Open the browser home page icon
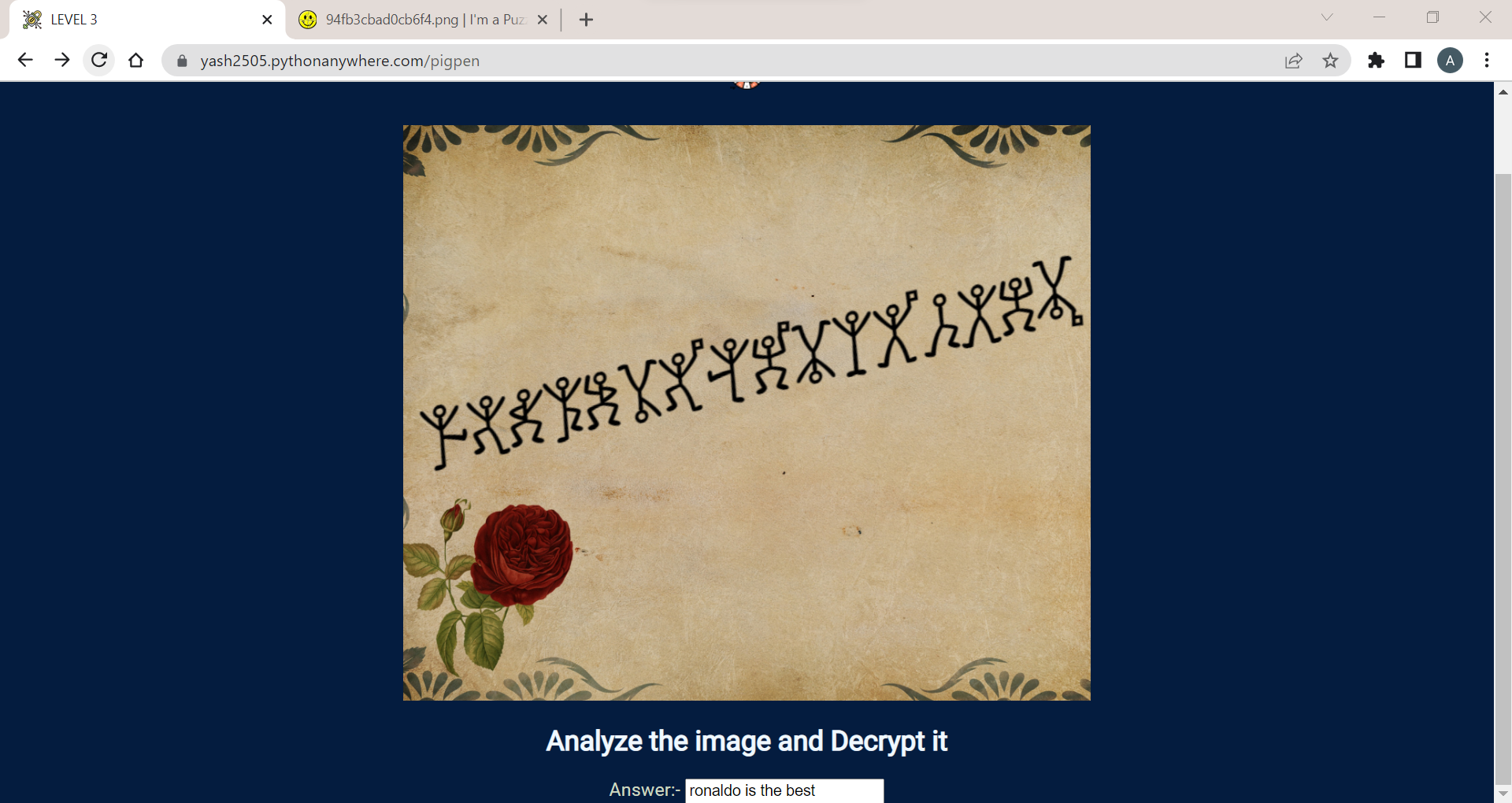 pos(135,60)
